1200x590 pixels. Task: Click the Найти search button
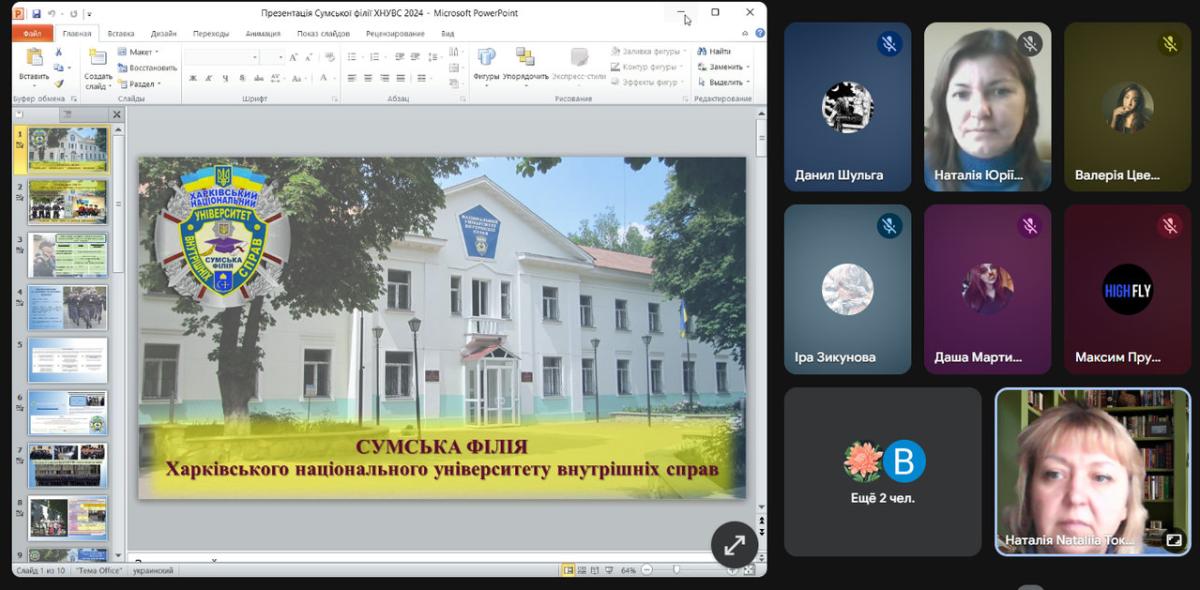point(714,51)
